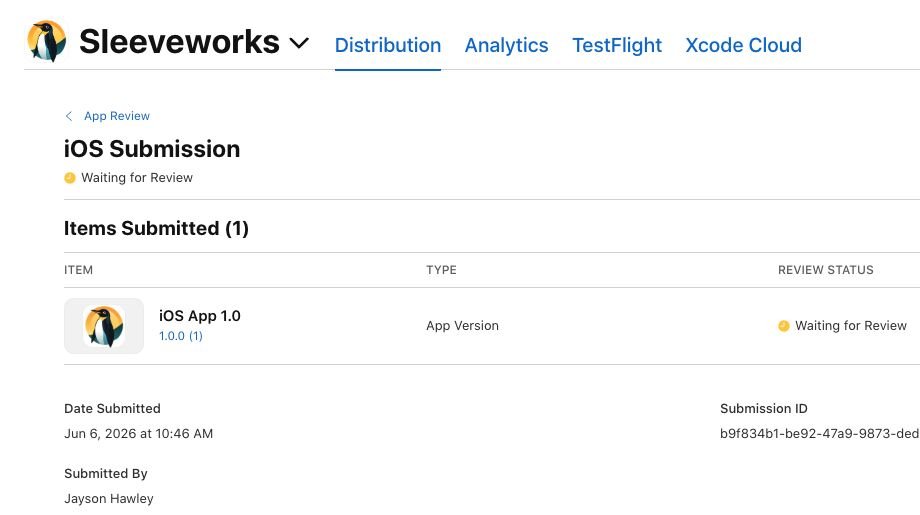Click the Submitted By label
The height and width of the screenshot is (515, 920).
click(106, 474)
